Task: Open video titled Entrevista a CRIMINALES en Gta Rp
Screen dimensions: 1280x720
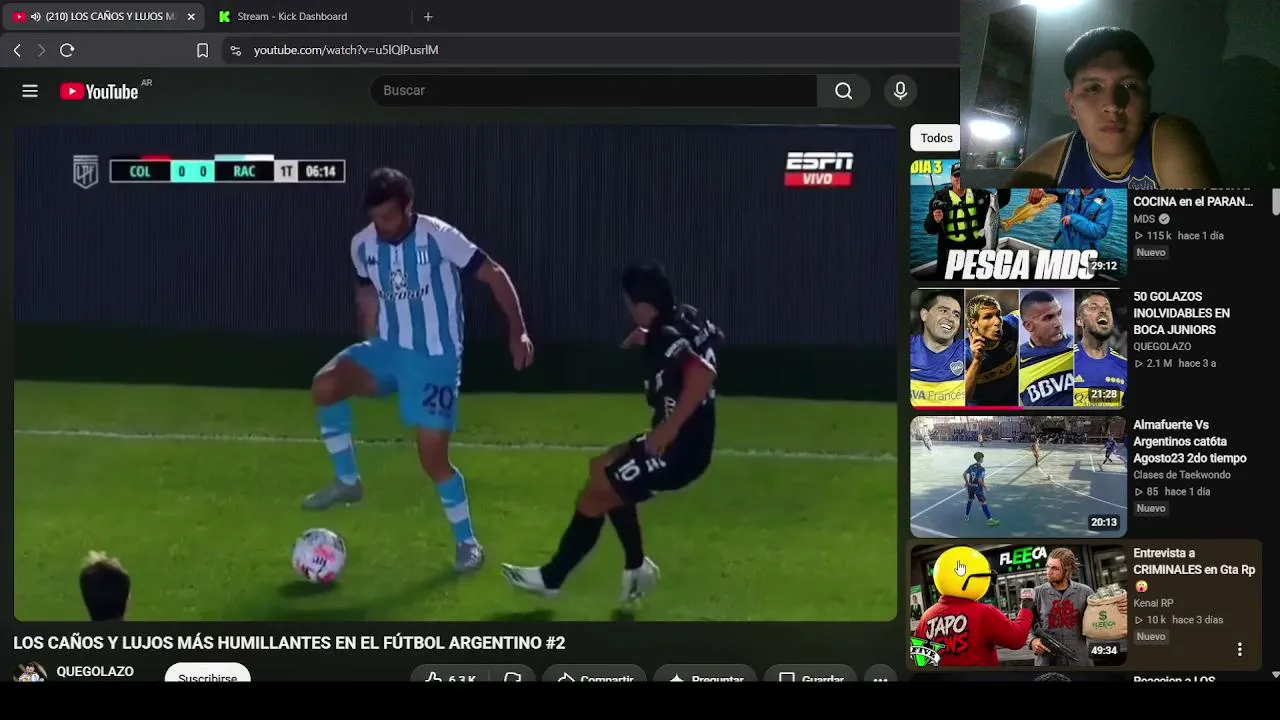Action: (x=1194, y=570)
